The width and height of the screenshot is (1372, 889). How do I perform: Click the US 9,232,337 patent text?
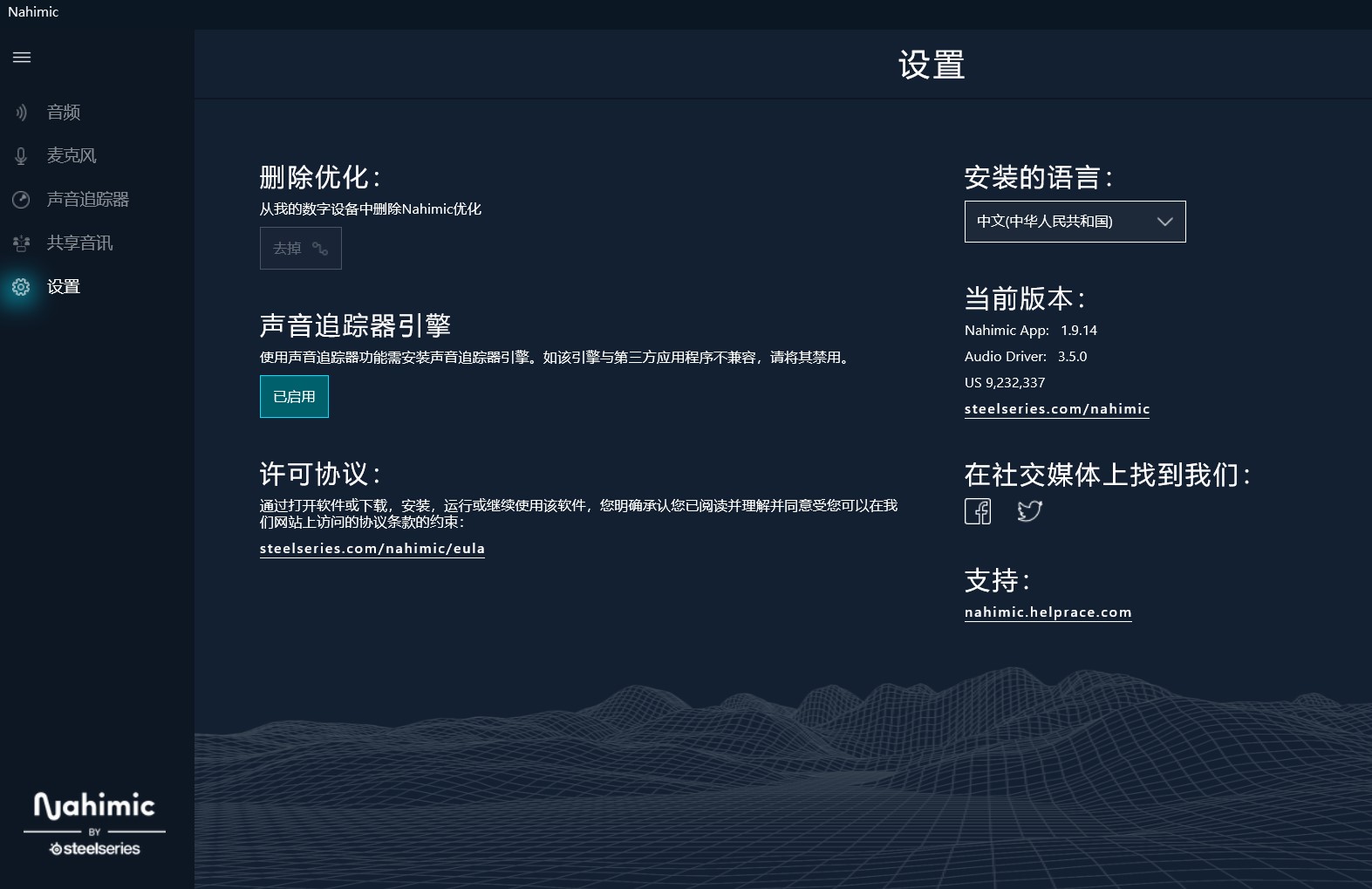1005,383
